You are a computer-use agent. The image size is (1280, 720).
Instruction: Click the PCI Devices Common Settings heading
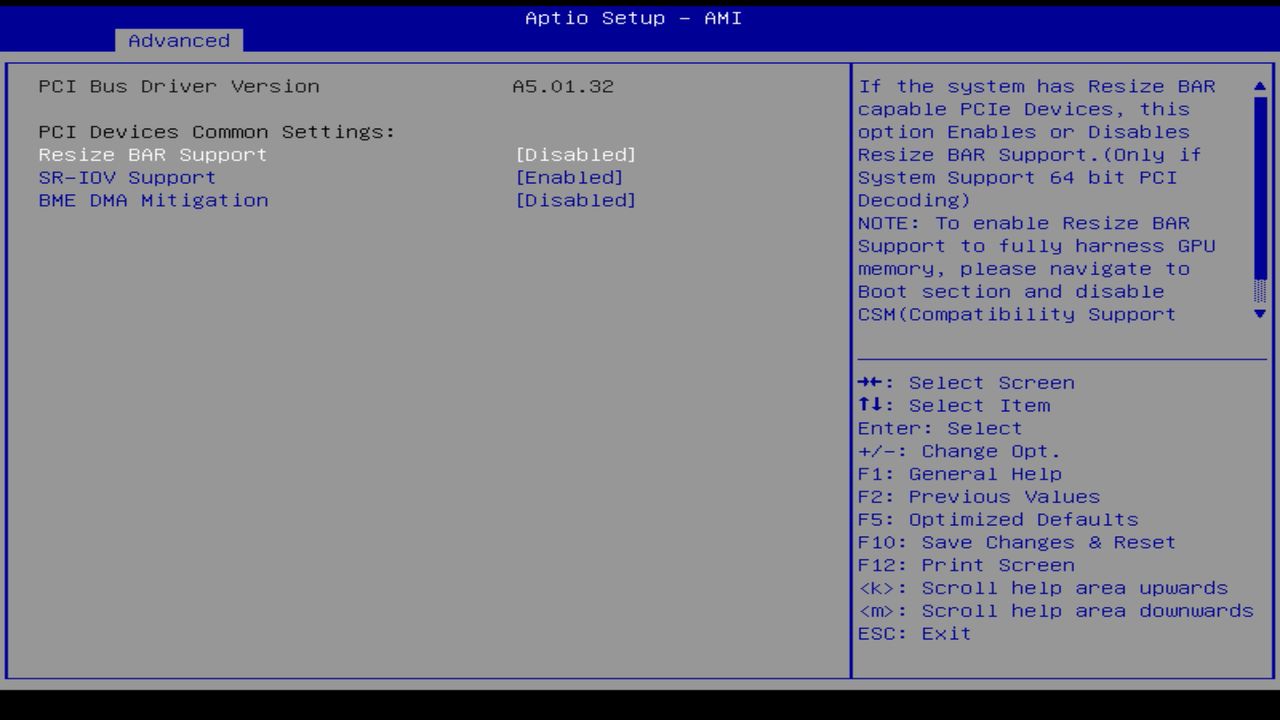(216, 131)
